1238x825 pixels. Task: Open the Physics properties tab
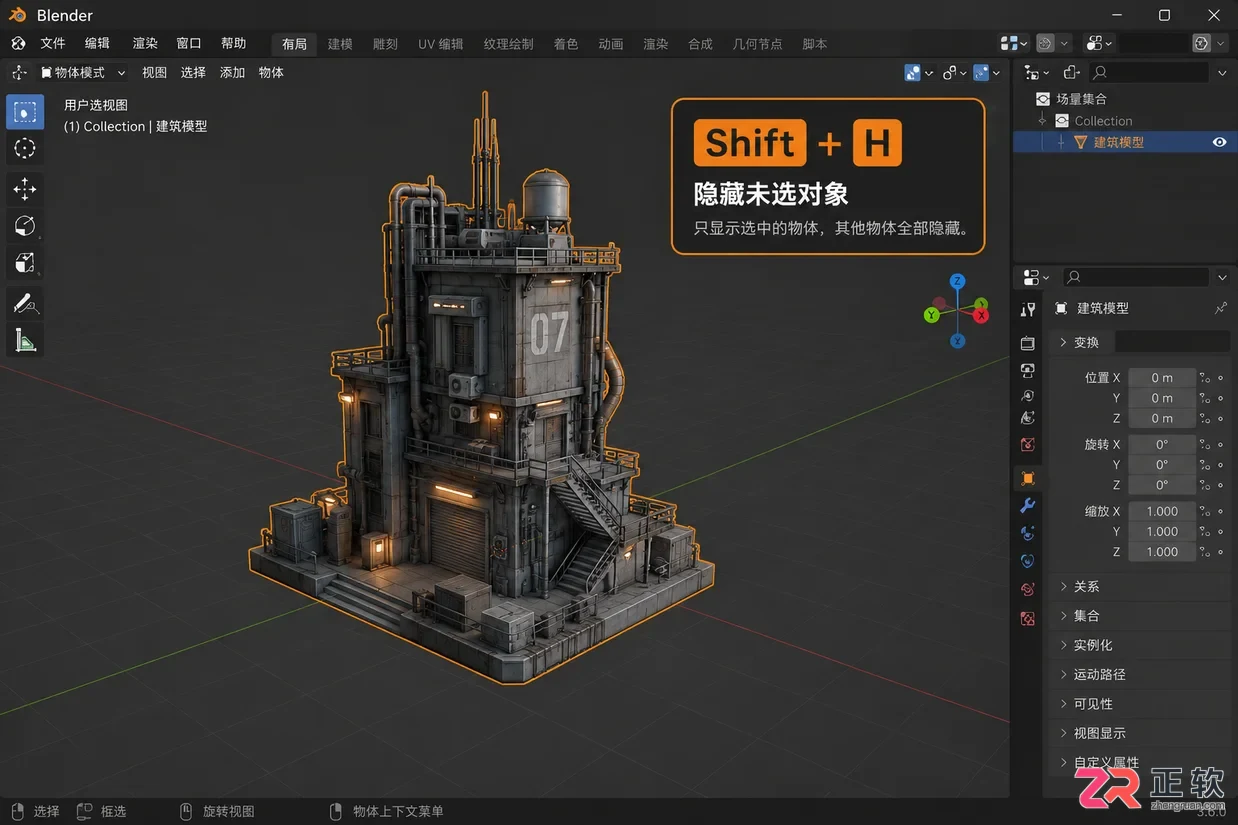[x=1027, y=561]
